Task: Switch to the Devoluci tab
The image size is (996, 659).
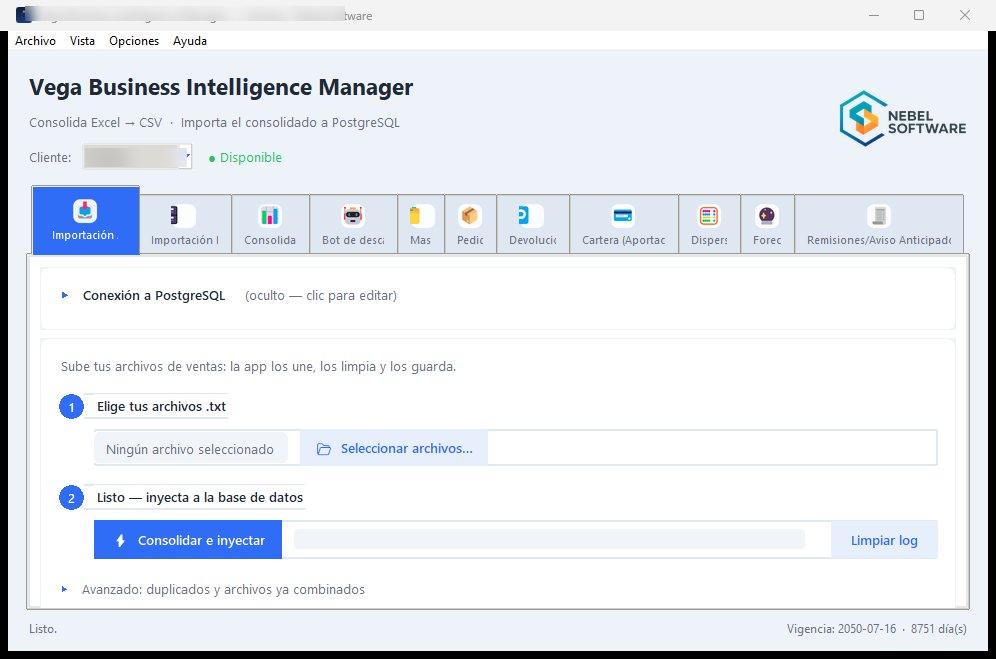Action: (x=532, y=224)
